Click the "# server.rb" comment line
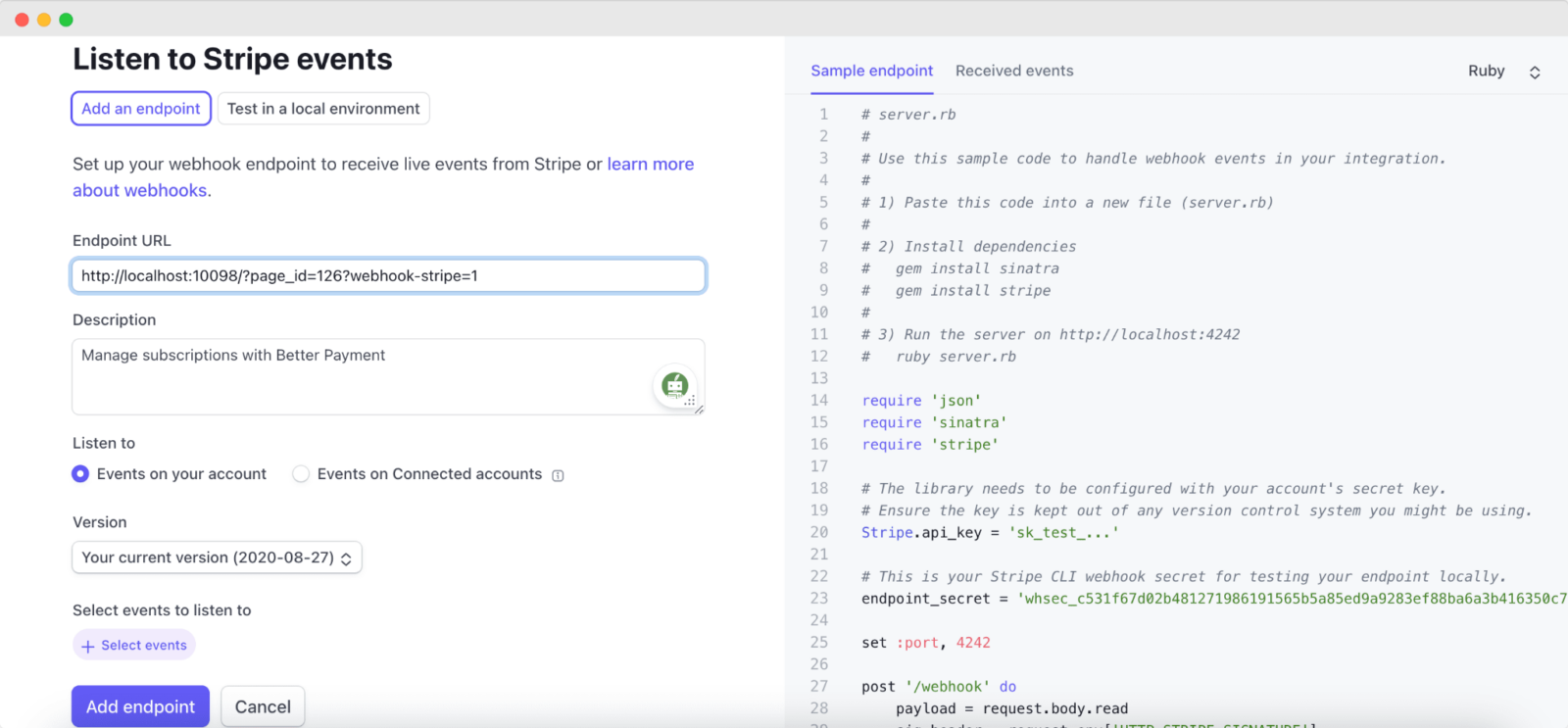 click(908, 115)
